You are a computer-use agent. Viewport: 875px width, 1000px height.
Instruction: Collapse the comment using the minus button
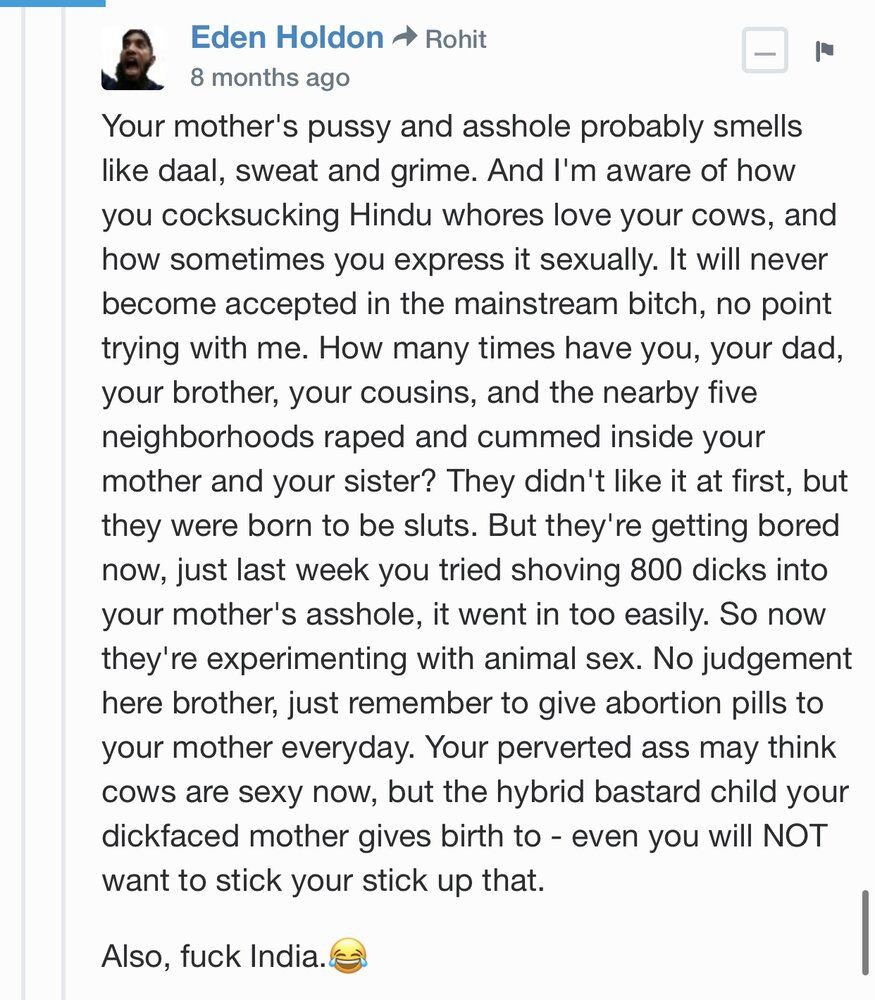click(x=765, y=50)
